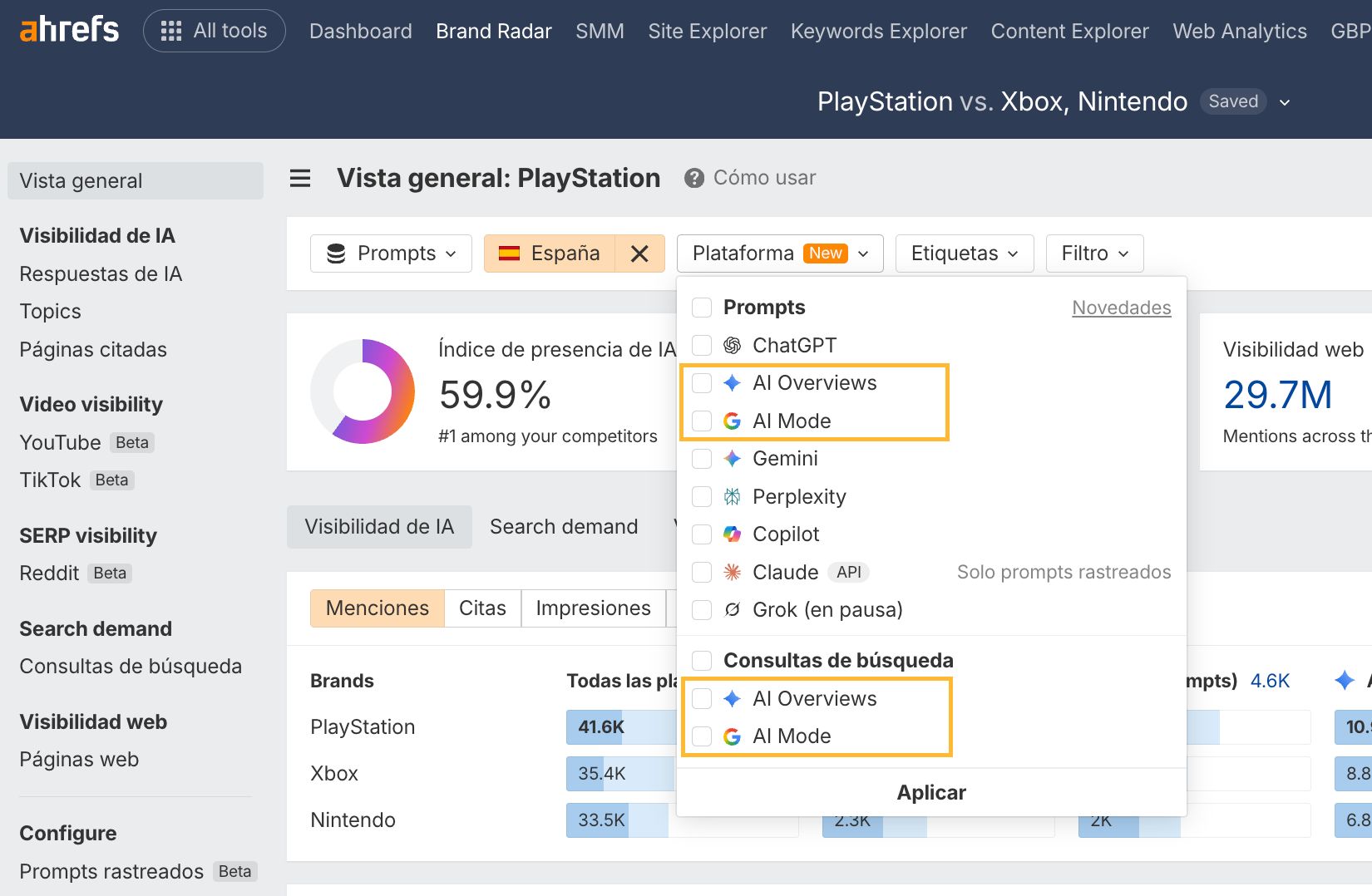Click the Claude starburst icon

pos(732,572)
